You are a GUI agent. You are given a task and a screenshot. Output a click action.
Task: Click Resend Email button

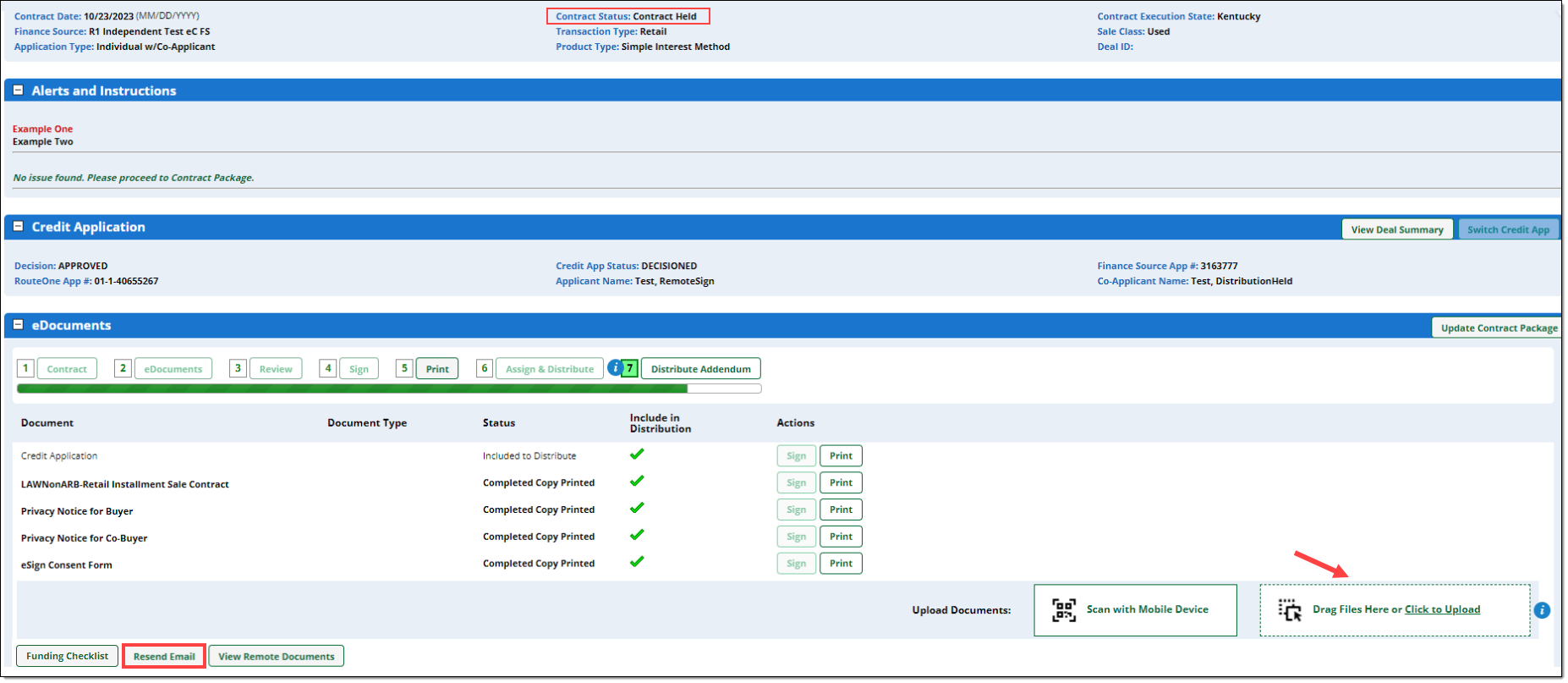pos(164,657)
